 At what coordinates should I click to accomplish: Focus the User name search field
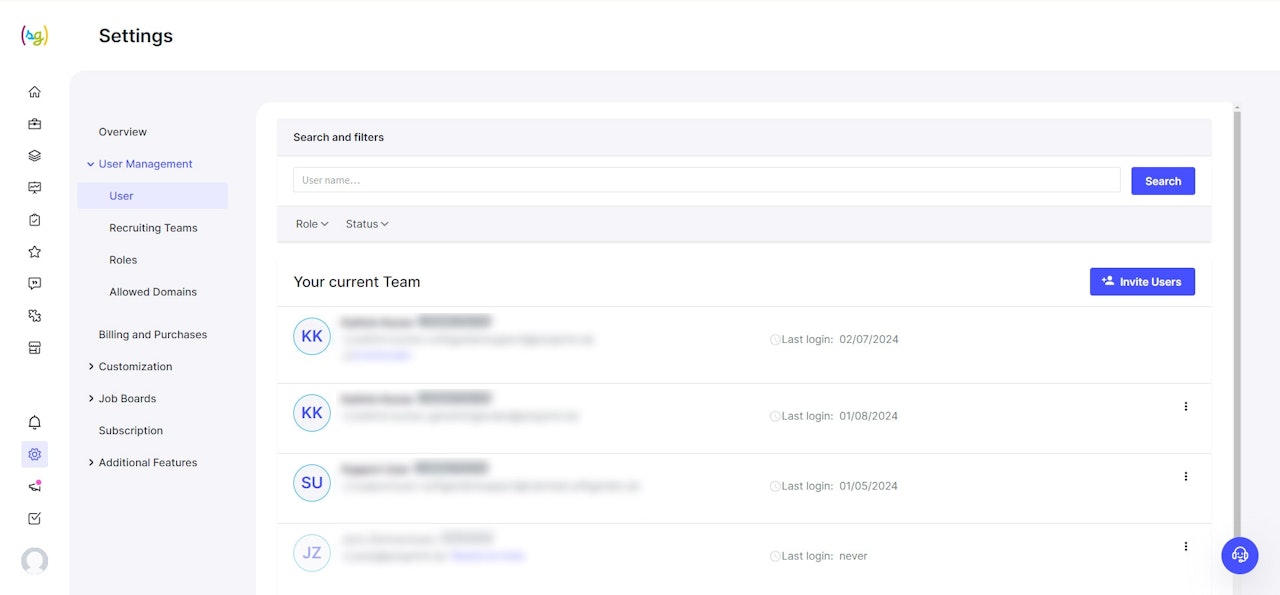(706, 180)
